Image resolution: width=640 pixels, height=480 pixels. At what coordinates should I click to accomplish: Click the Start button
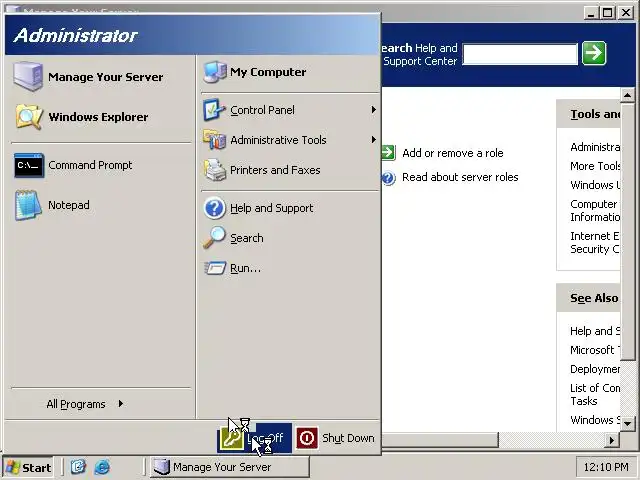pyautogui.click(x=28, y=467)
